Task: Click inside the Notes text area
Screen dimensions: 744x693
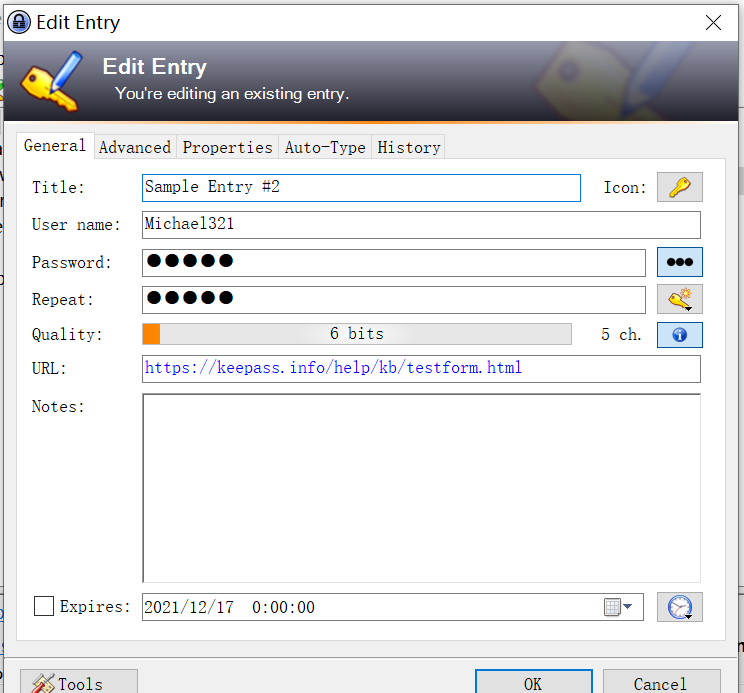Action: (x=421, y=488)
